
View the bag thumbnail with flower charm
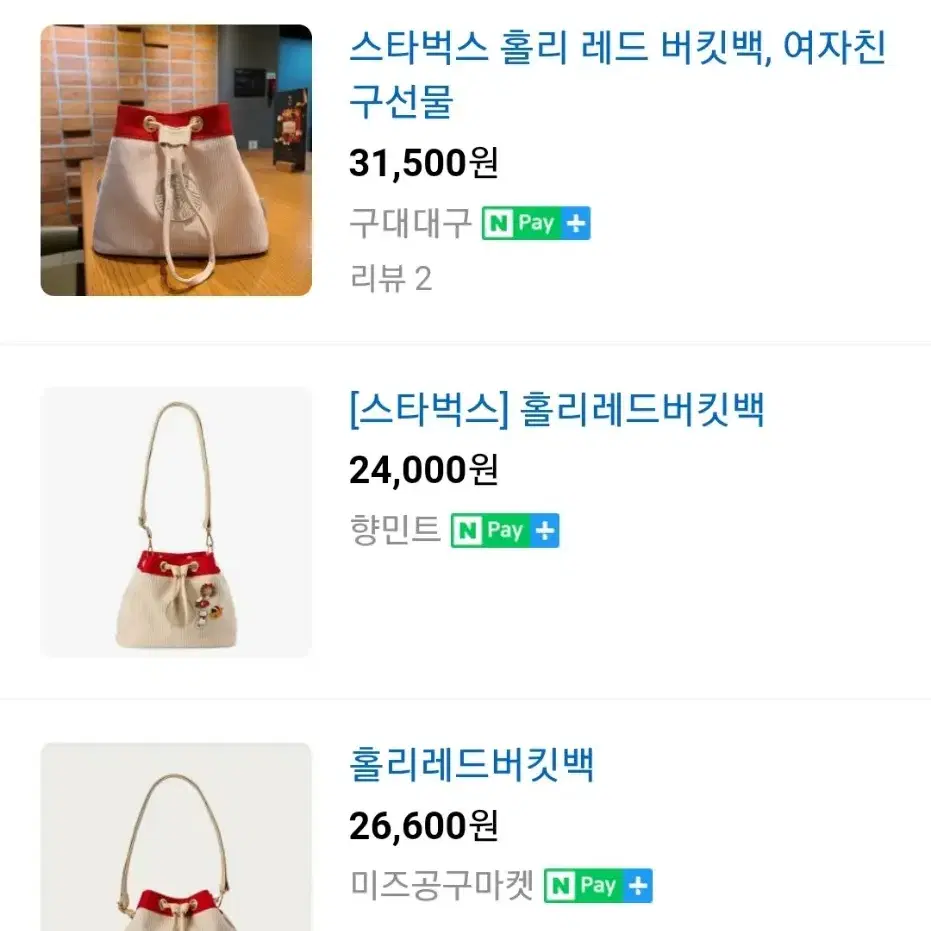(176, 522)
